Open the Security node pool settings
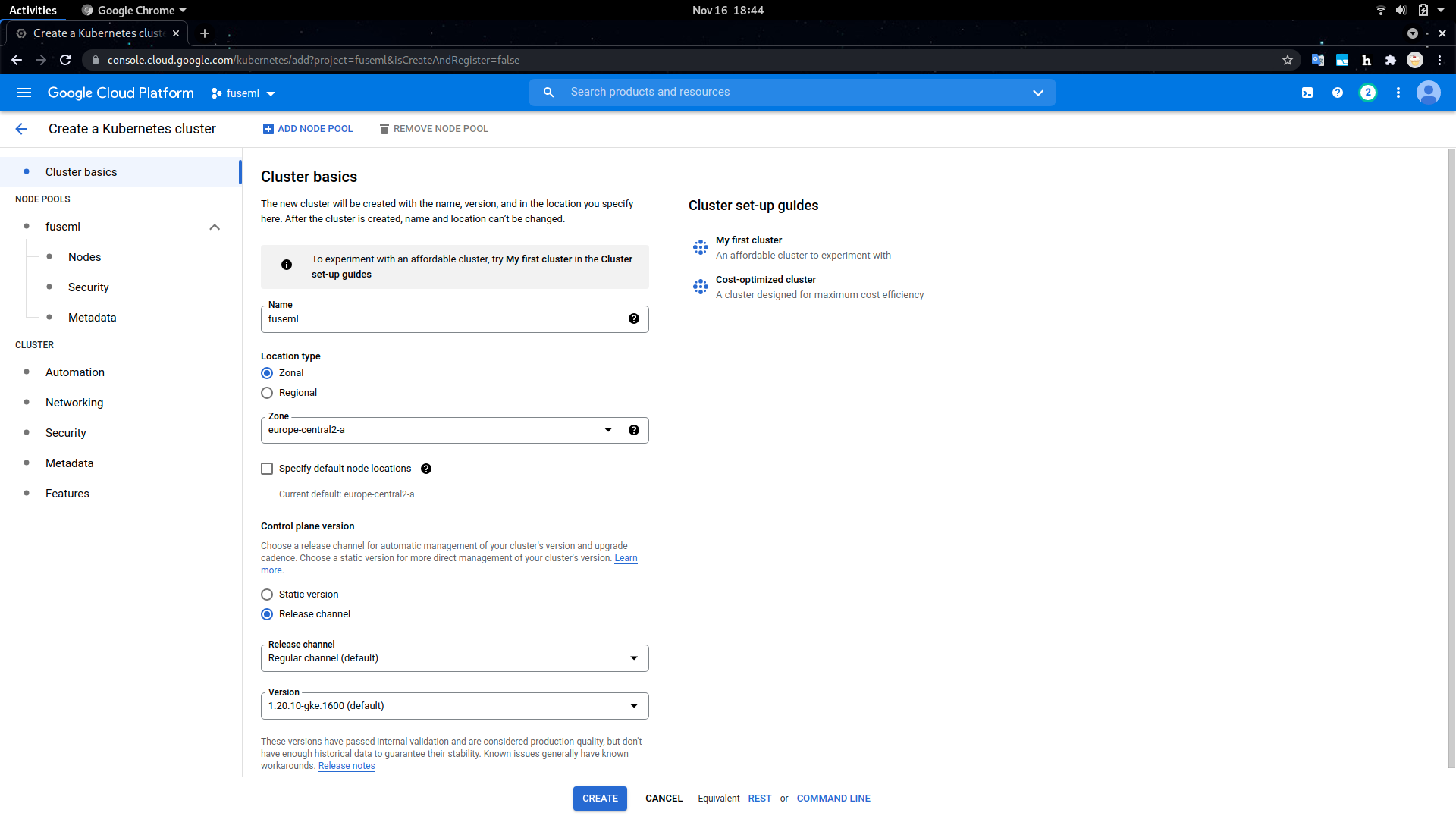Viewport: 1456px width, 819px height. coord(88,287)
